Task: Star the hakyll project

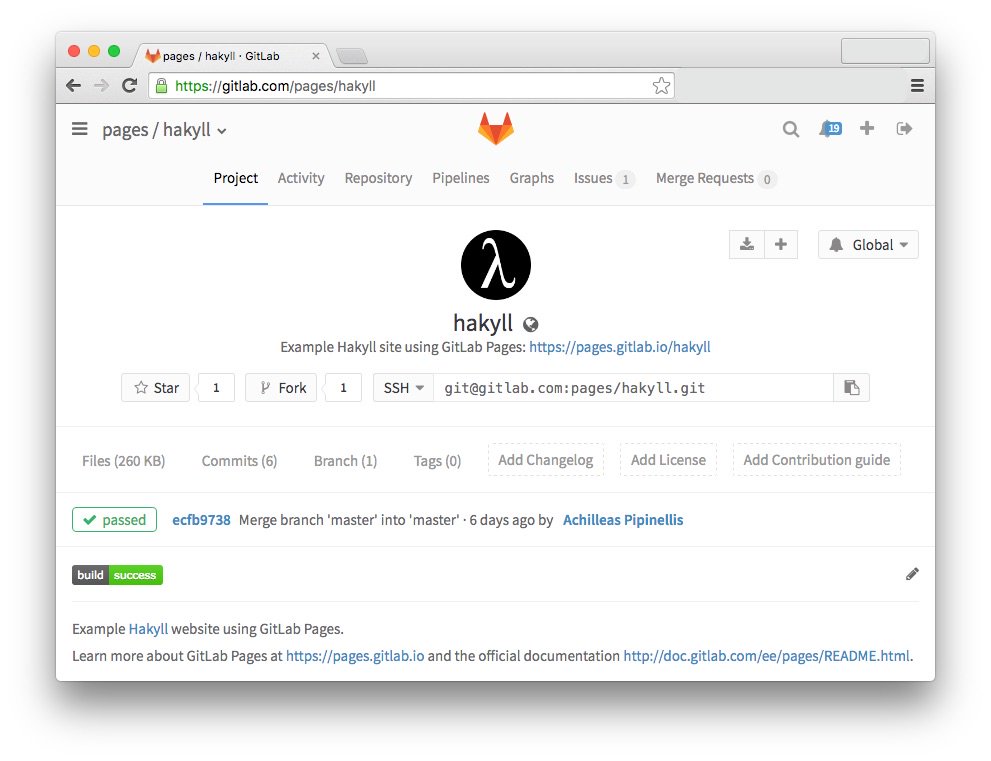Action: [155, 387]
